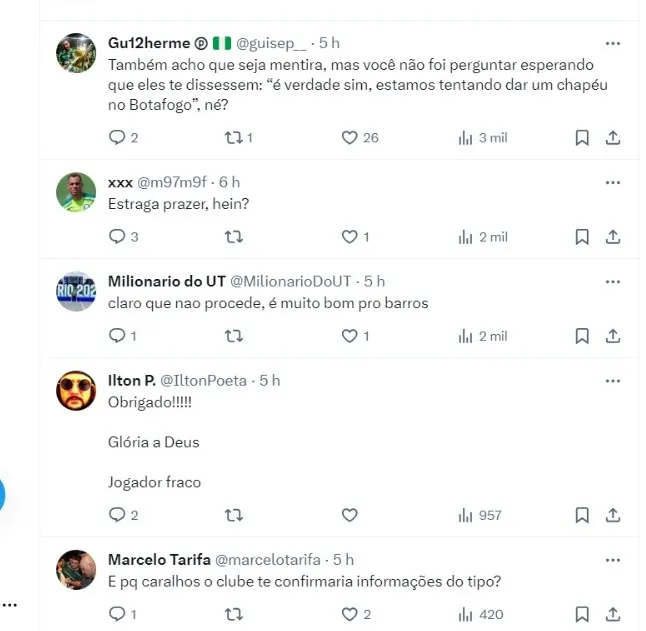Reply to Ilton P.'s tweet

[116, 516]
